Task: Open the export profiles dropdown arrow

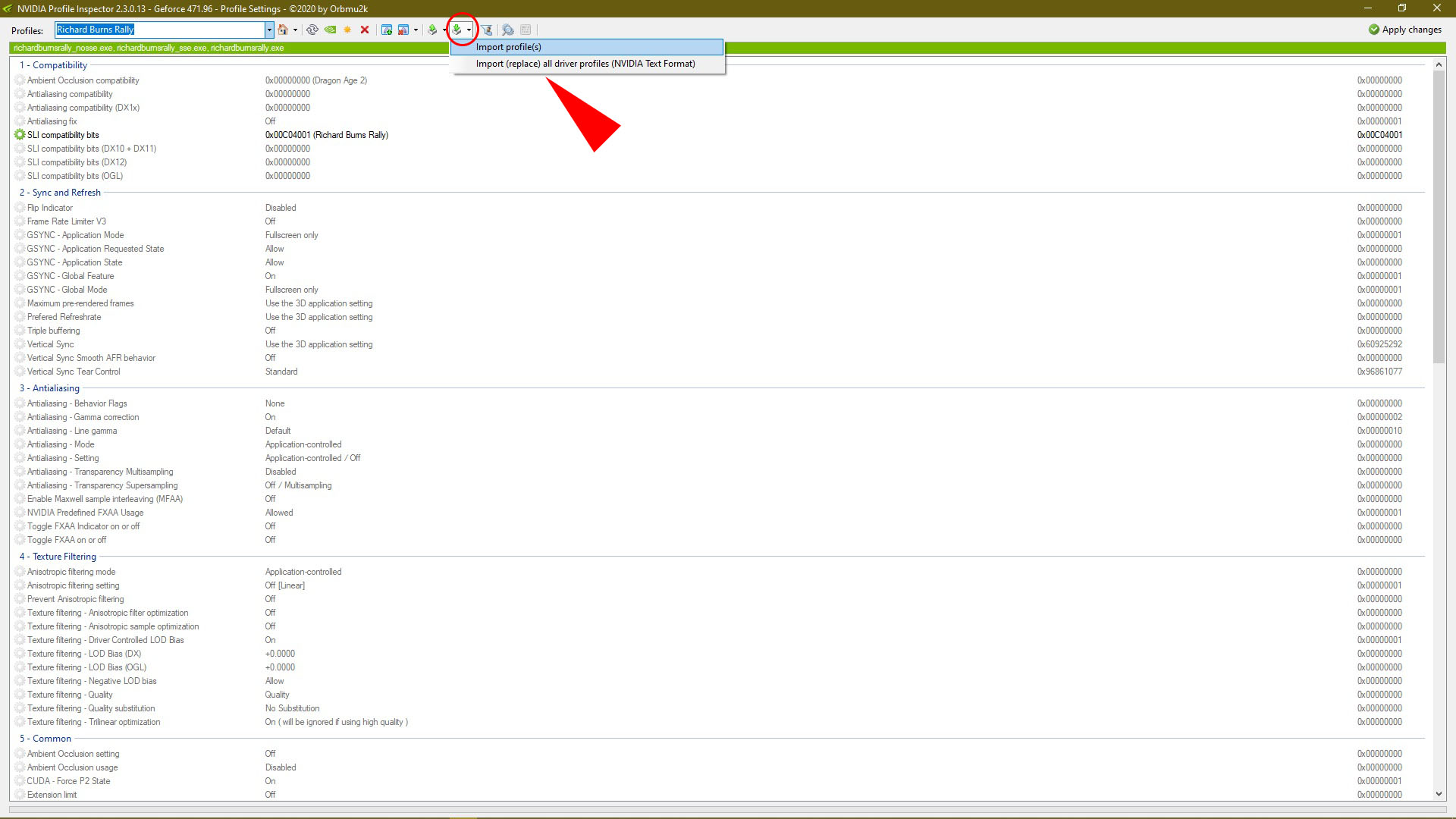Action: tap(444, 30)
